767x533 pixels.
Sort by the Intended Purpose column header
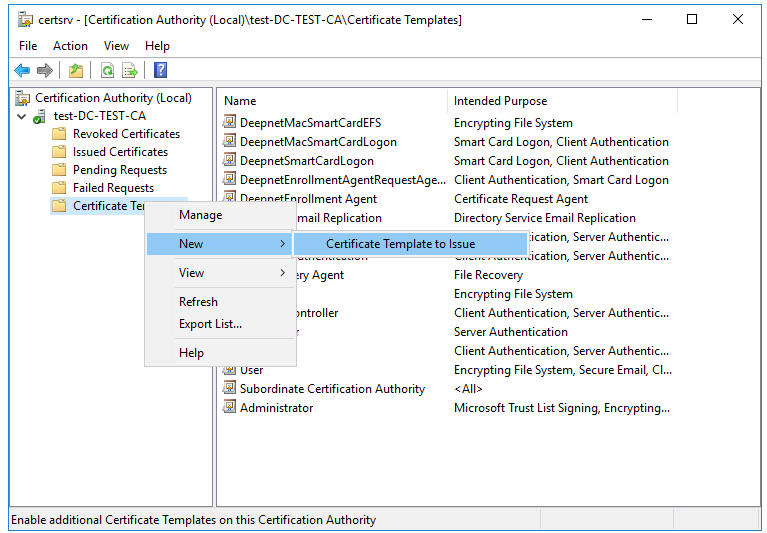pyautogui.click(x=500, y=101)
